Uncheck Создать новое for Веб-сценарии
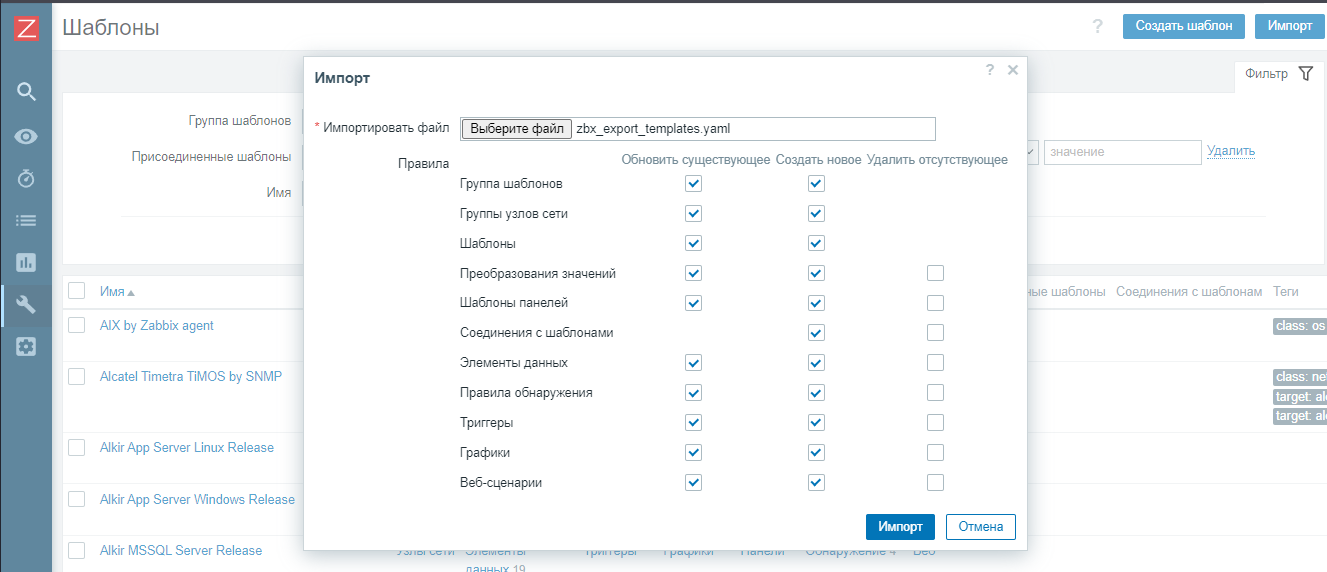 tap(816, 483)
